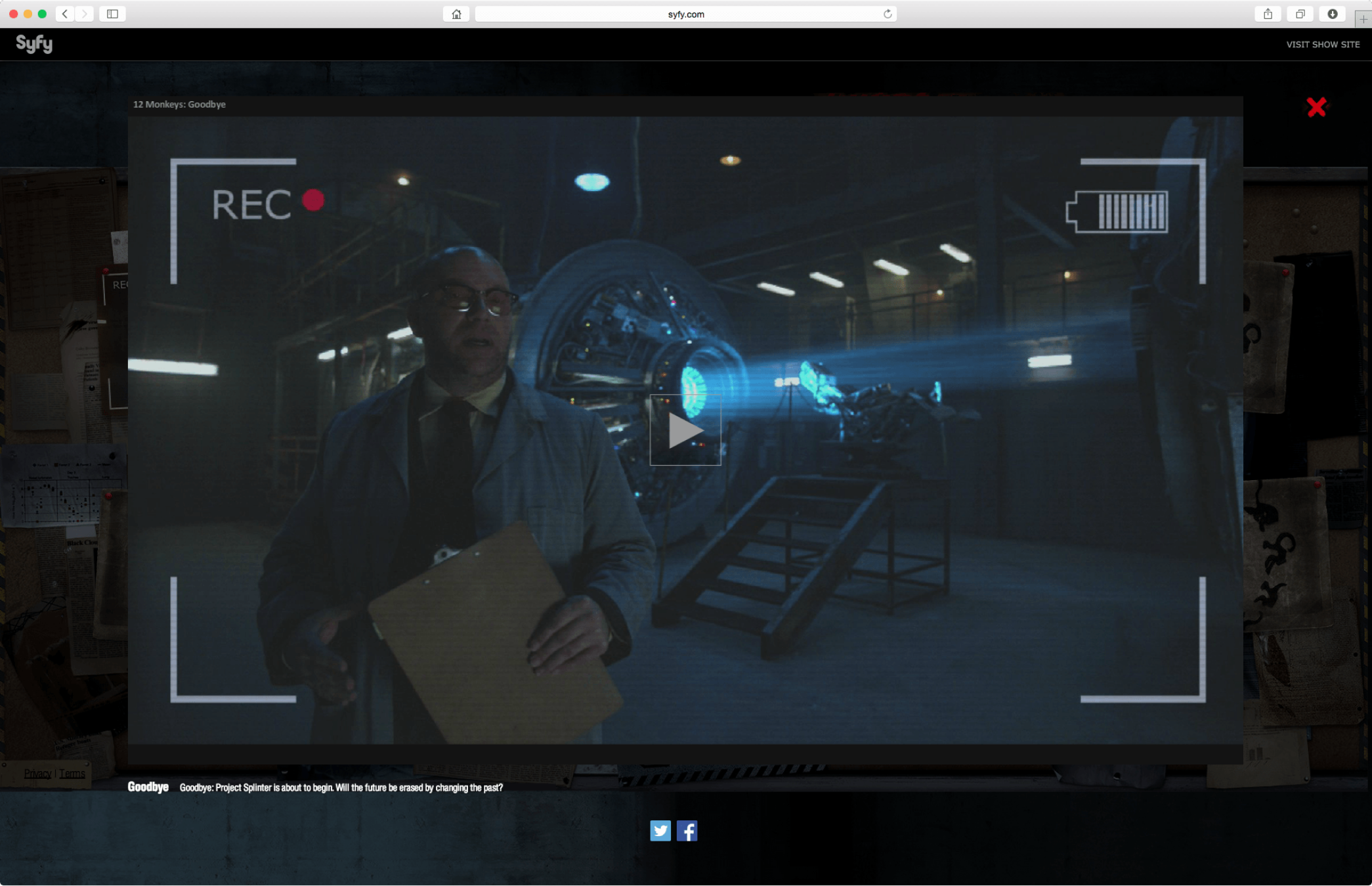The image size is (1372, 886).
Task: Click the video title '12 Monkeys: Goodbye'
Action: [179, 104]
